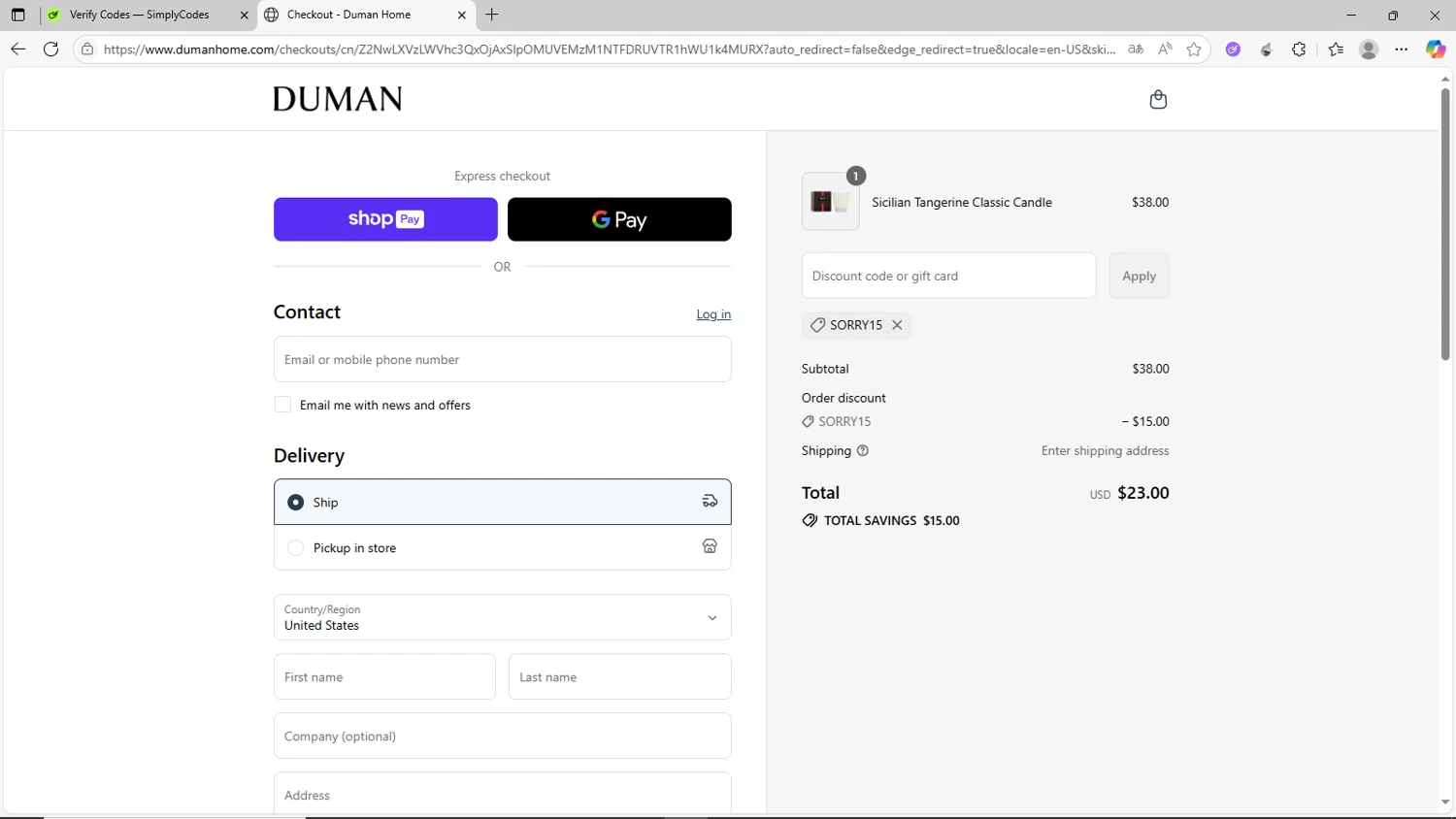Click the TOTAL SAVINGS $15.00 text
The image size is (1456, 819).
click(x=892, y=520)
